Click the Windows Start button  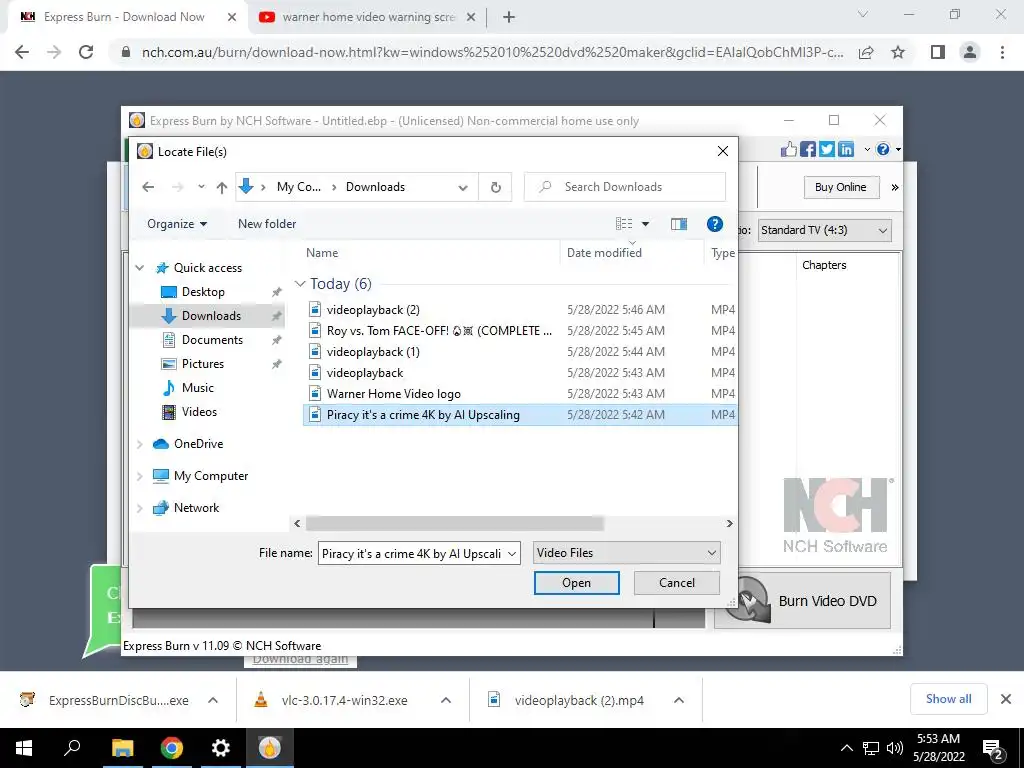click(24, 748)
